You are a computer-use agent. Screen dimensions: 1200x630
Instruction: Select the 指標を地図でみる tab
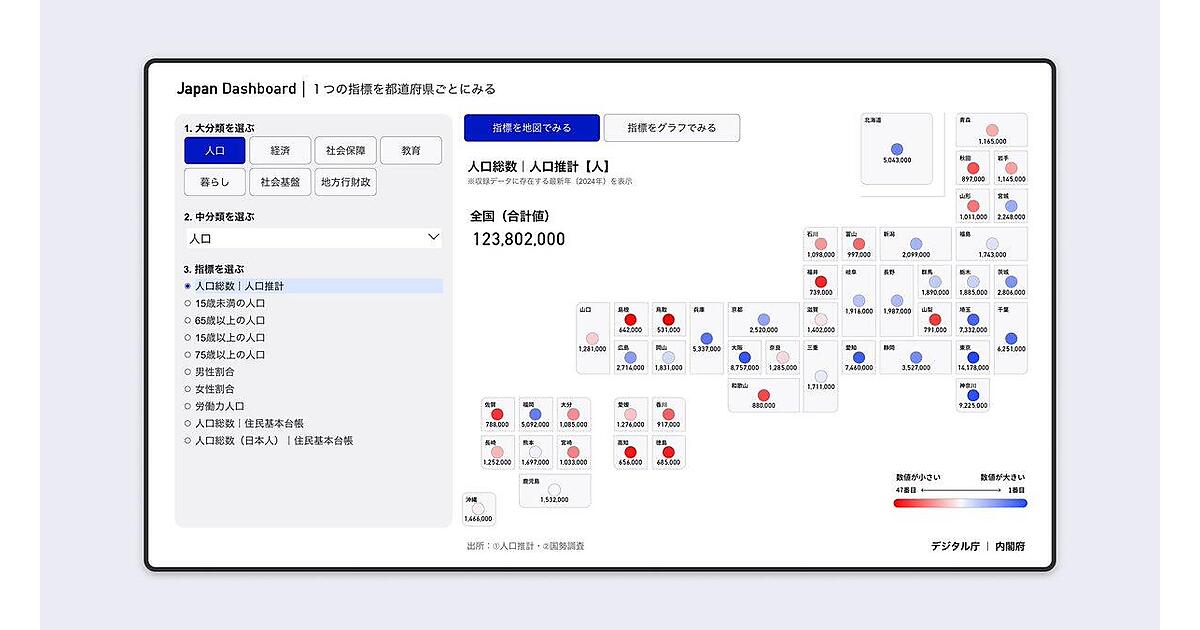pos(531,128)
